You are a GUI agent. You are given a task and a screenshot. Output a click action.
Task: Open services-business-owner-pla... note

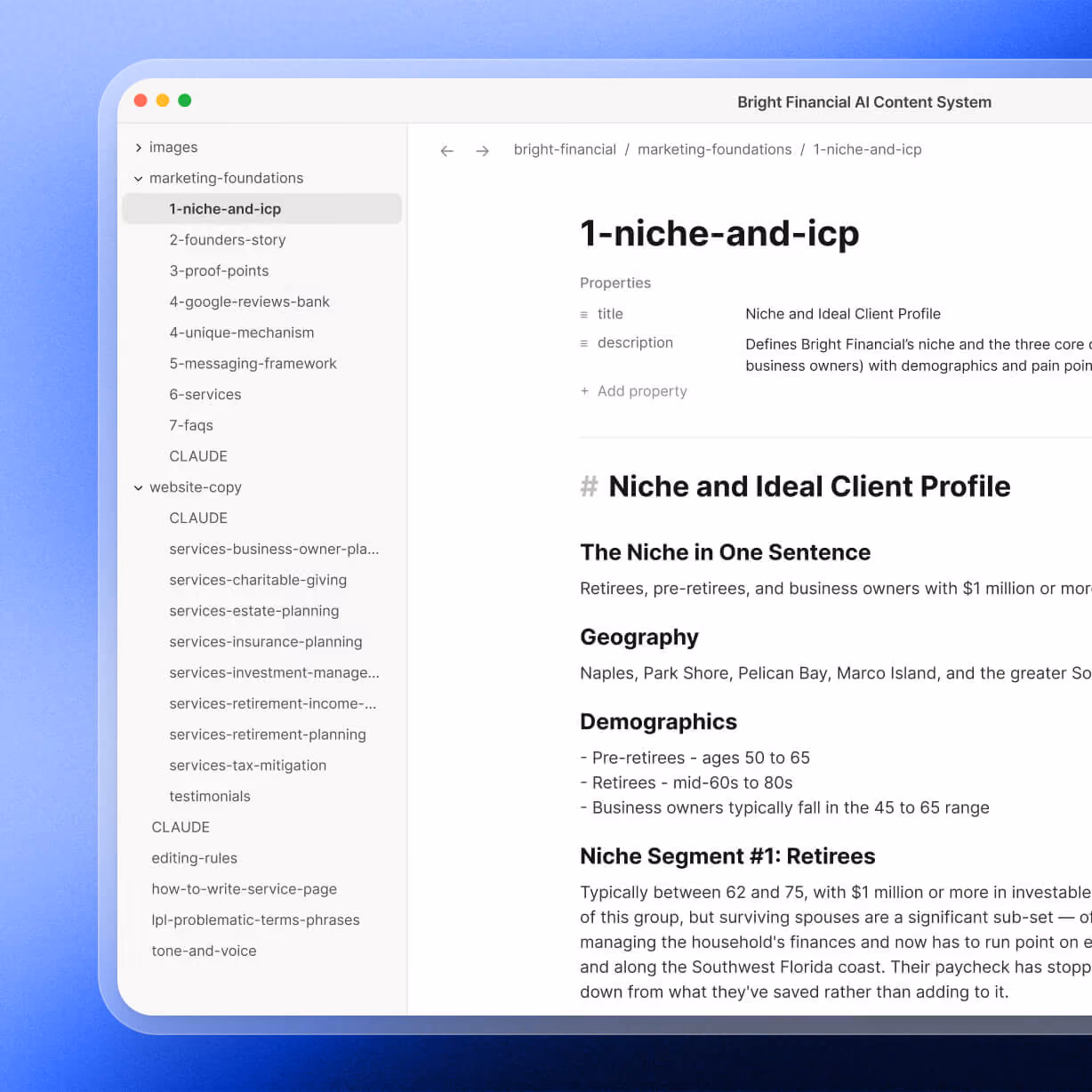coord(274,550)
